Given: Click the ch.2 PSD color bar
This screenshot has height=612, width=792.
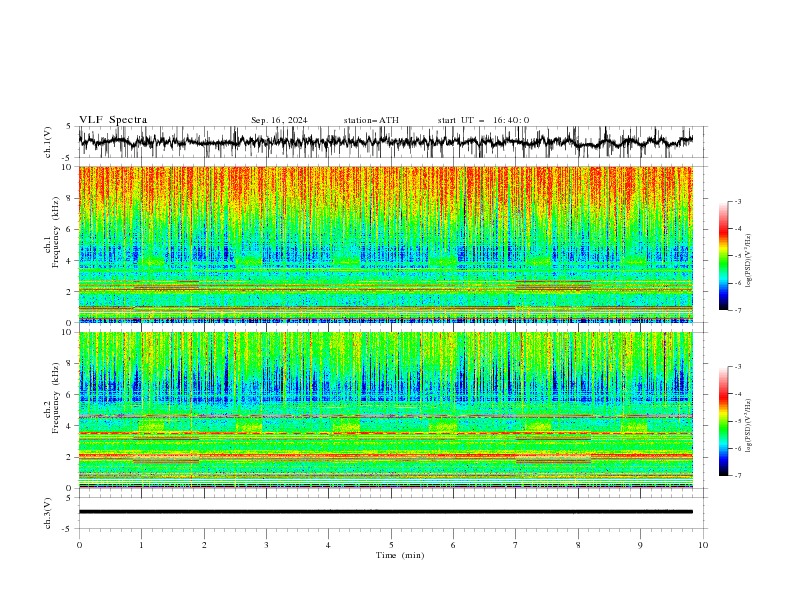Looking at the screenshot, I should tap(723, 421).
